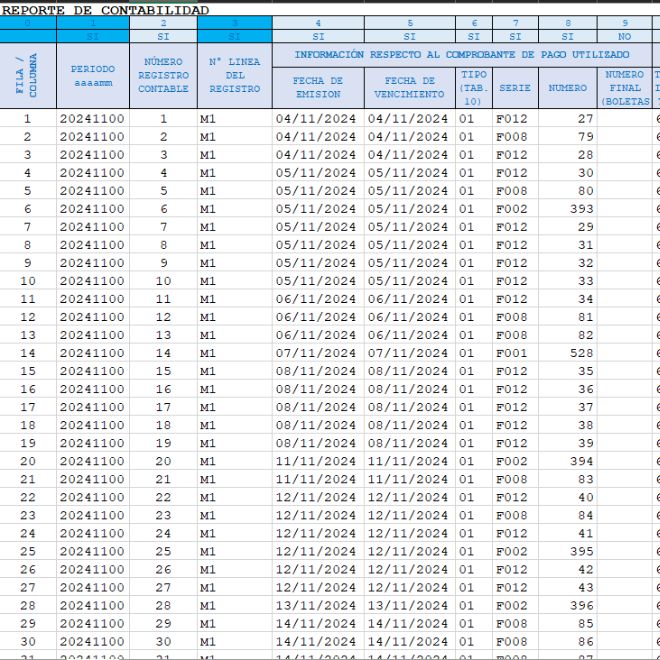660x660 pixels.
Task: Select the REPORTE DE CONTABILIDAD title cell
Action: (105, 9)
